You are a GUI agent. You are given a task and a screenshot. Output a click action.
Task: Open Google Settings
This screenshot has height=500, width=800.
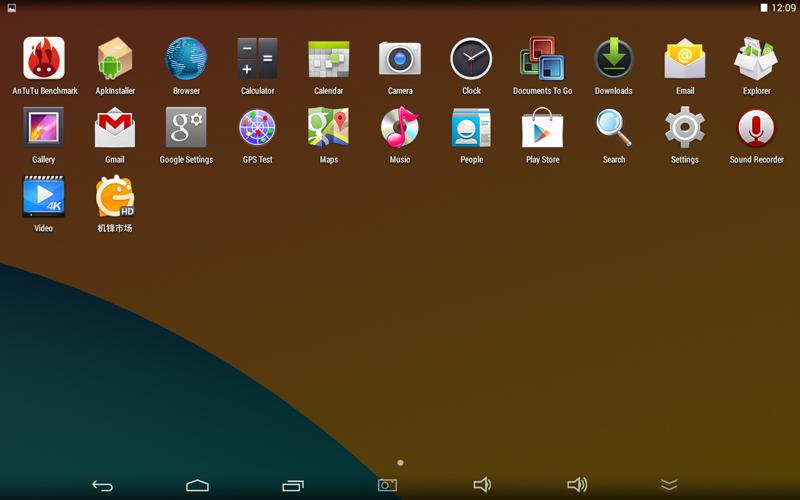click(186, 127)
